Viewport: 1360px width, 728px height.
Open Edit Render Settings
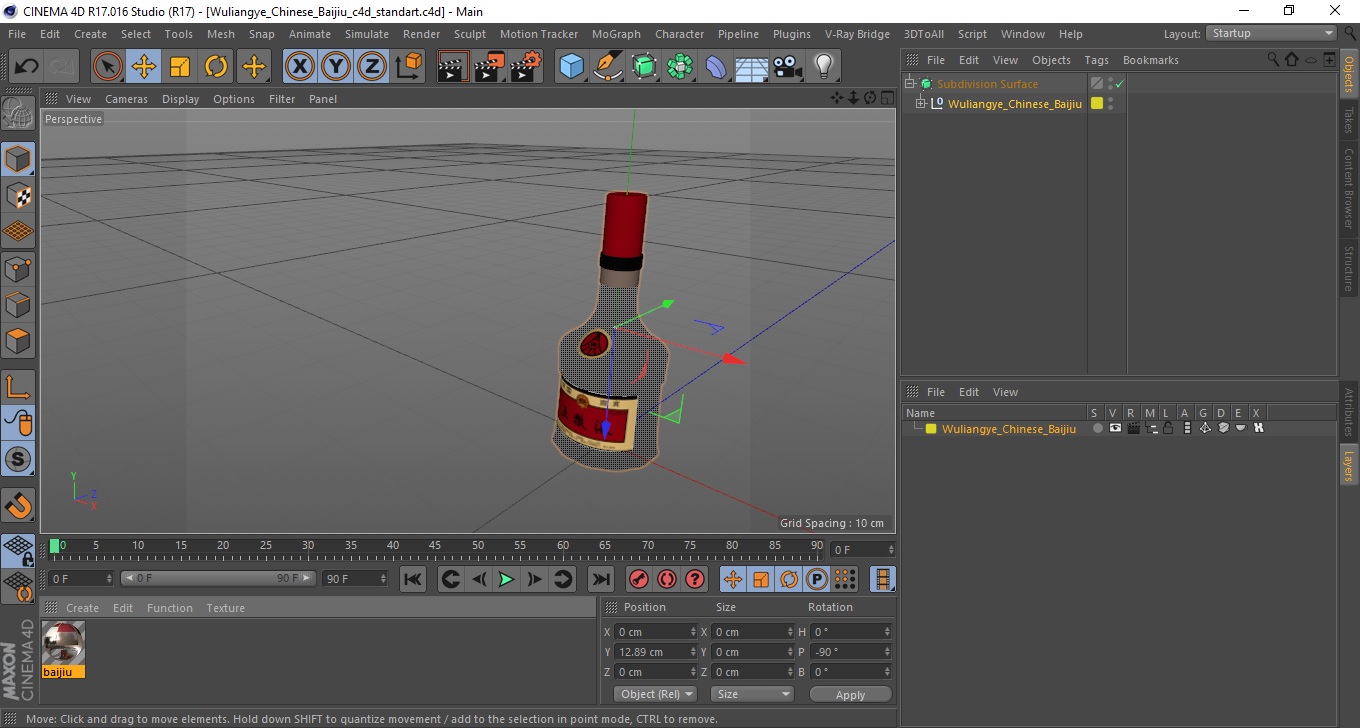click(526, 67)
